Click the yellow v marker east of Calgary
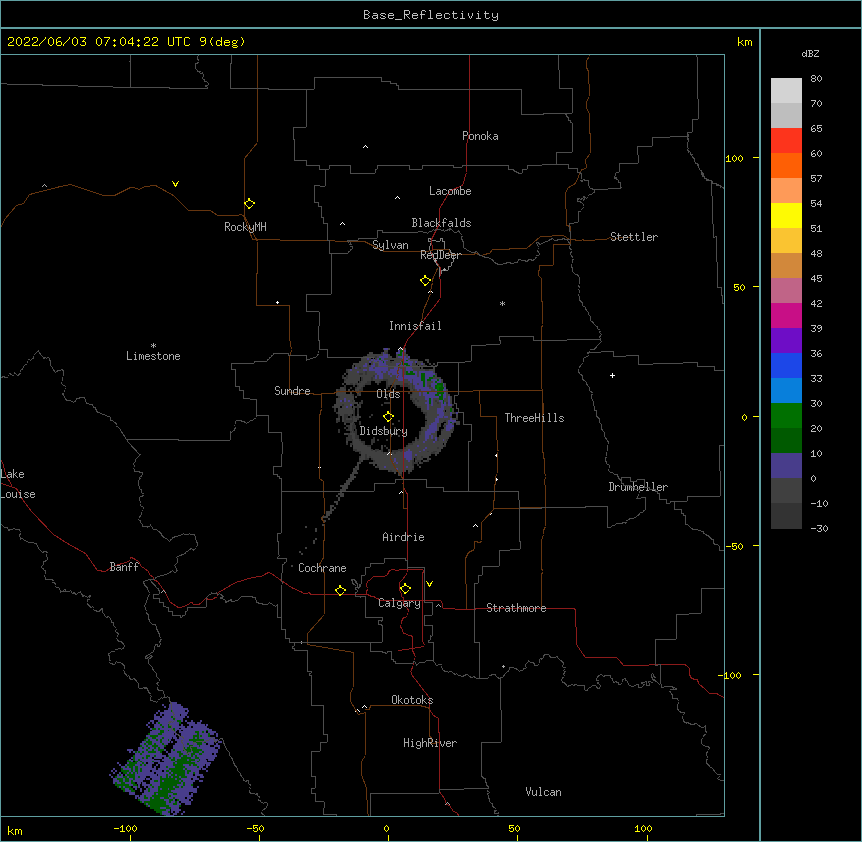862x842 pixels. click(x=429, y=584)
